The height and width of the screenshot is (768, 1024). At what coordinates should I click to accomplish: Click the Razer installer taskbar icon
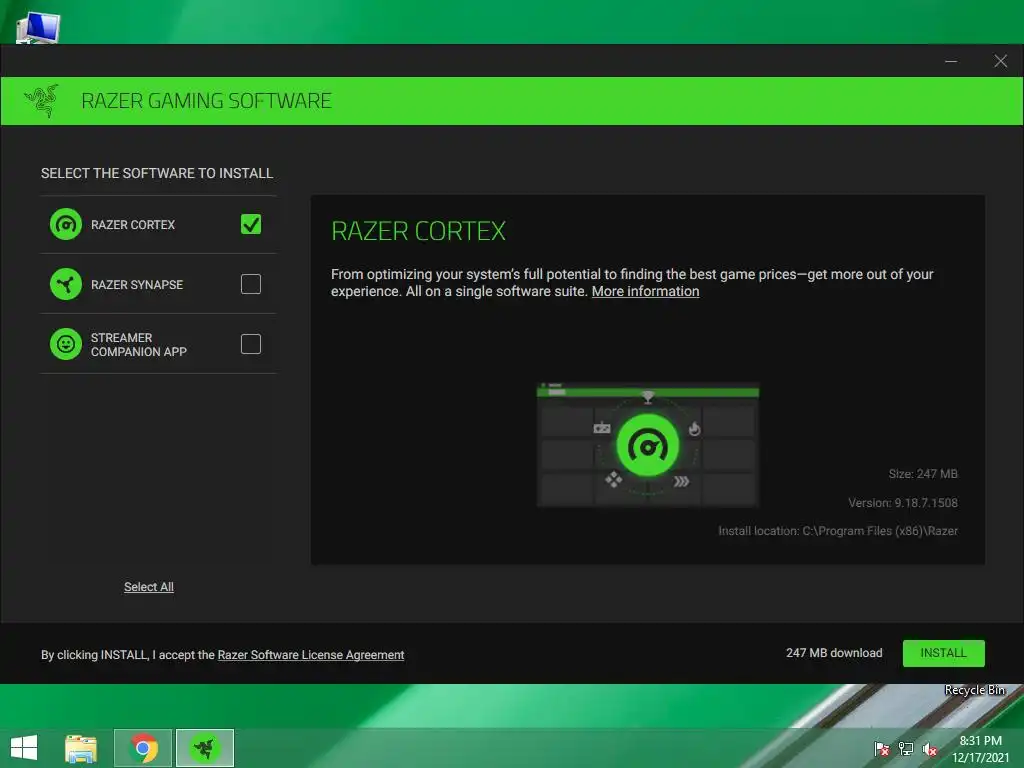tap(205, 748)
